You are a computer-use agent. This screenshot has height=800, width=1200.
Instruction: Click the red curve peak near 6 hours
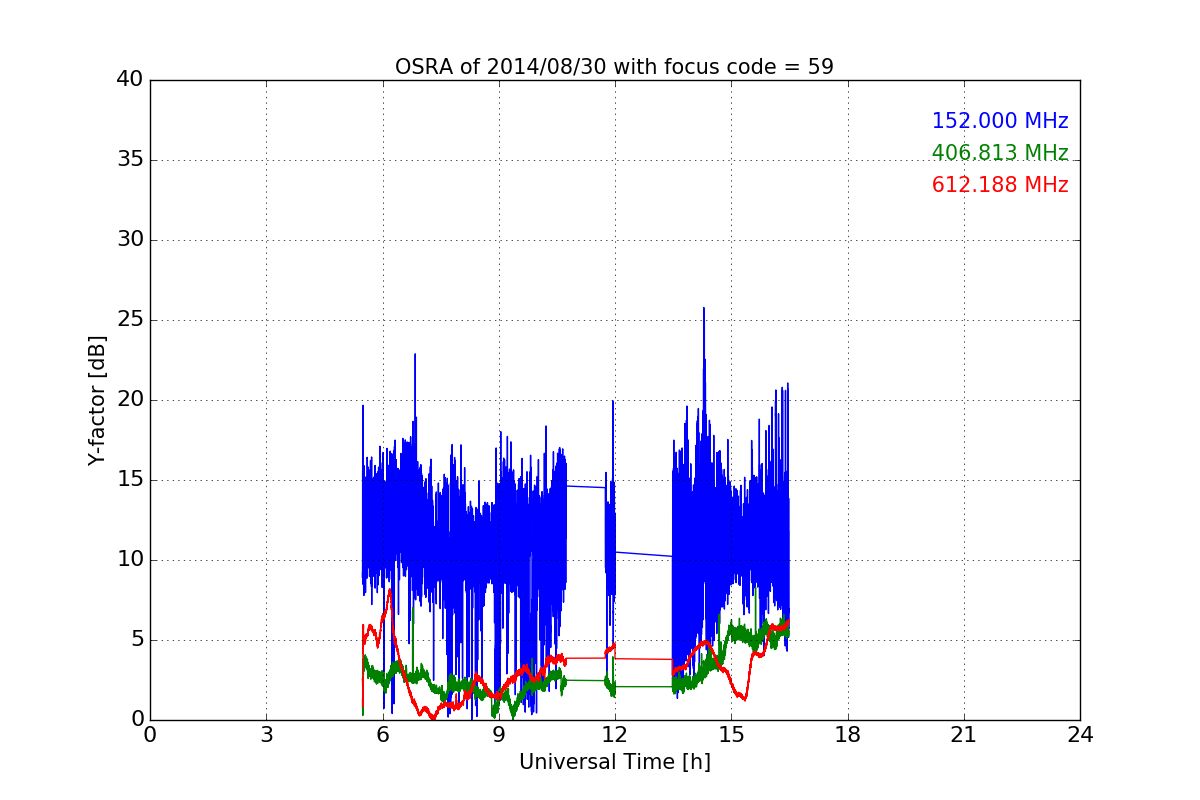click(x=390, y=591)
